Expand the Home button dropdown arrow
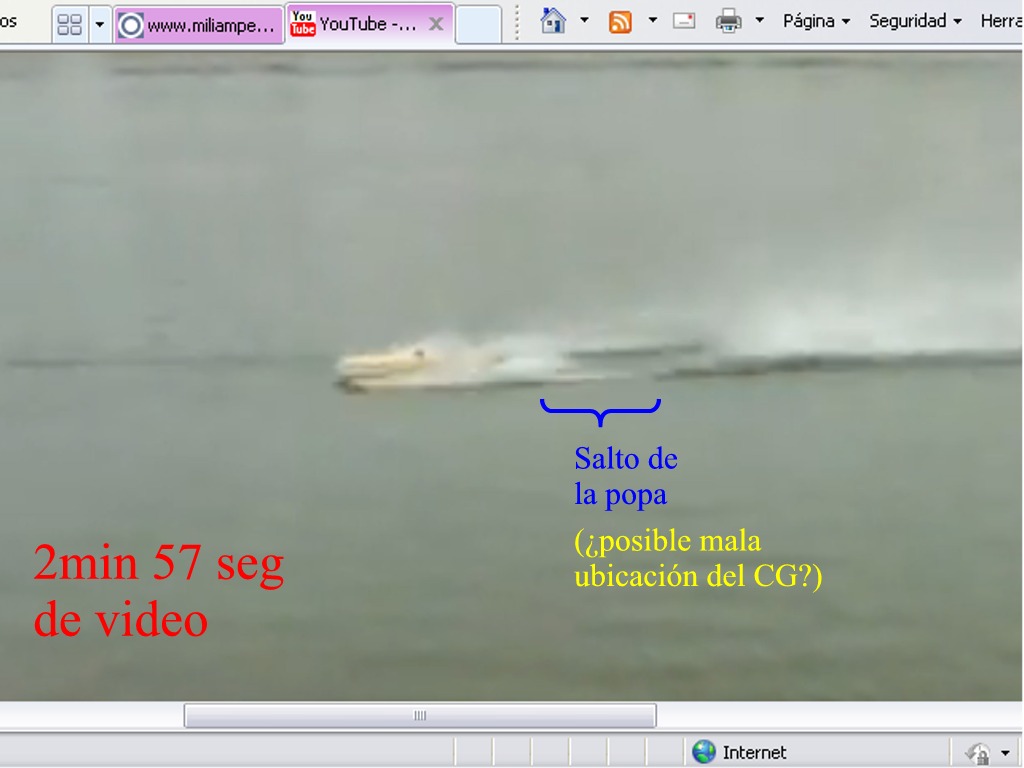 [x=584, y=21]
